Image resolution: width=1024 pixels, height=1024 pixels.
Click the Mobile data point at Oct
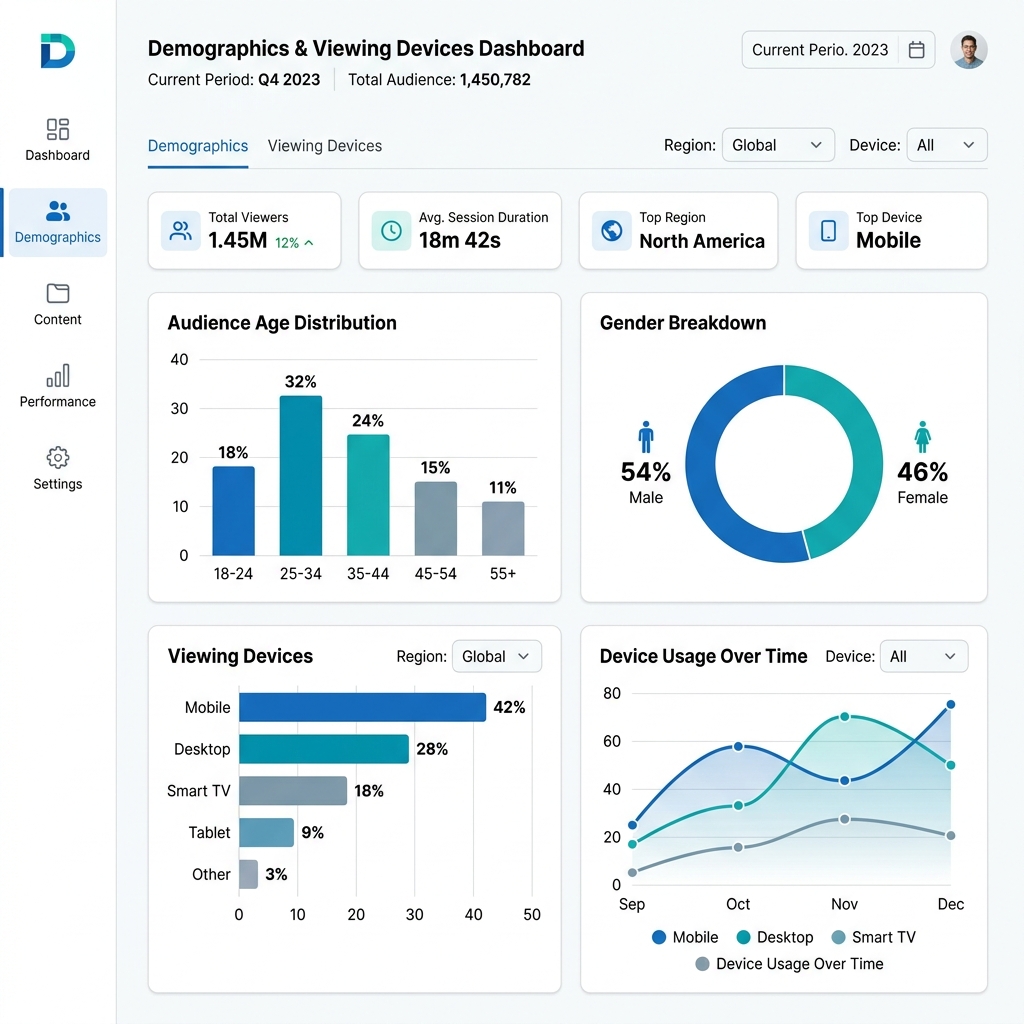tap(738, 746)
